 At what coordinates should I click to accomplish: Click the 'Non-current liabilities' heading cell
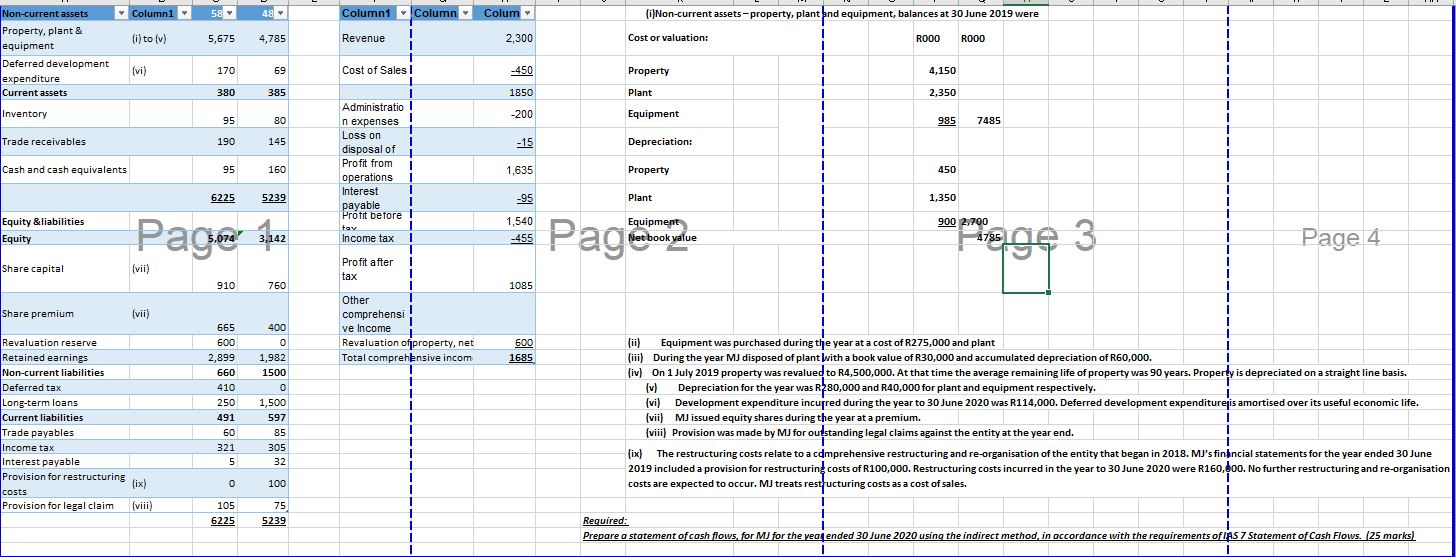tap(65, 372)
